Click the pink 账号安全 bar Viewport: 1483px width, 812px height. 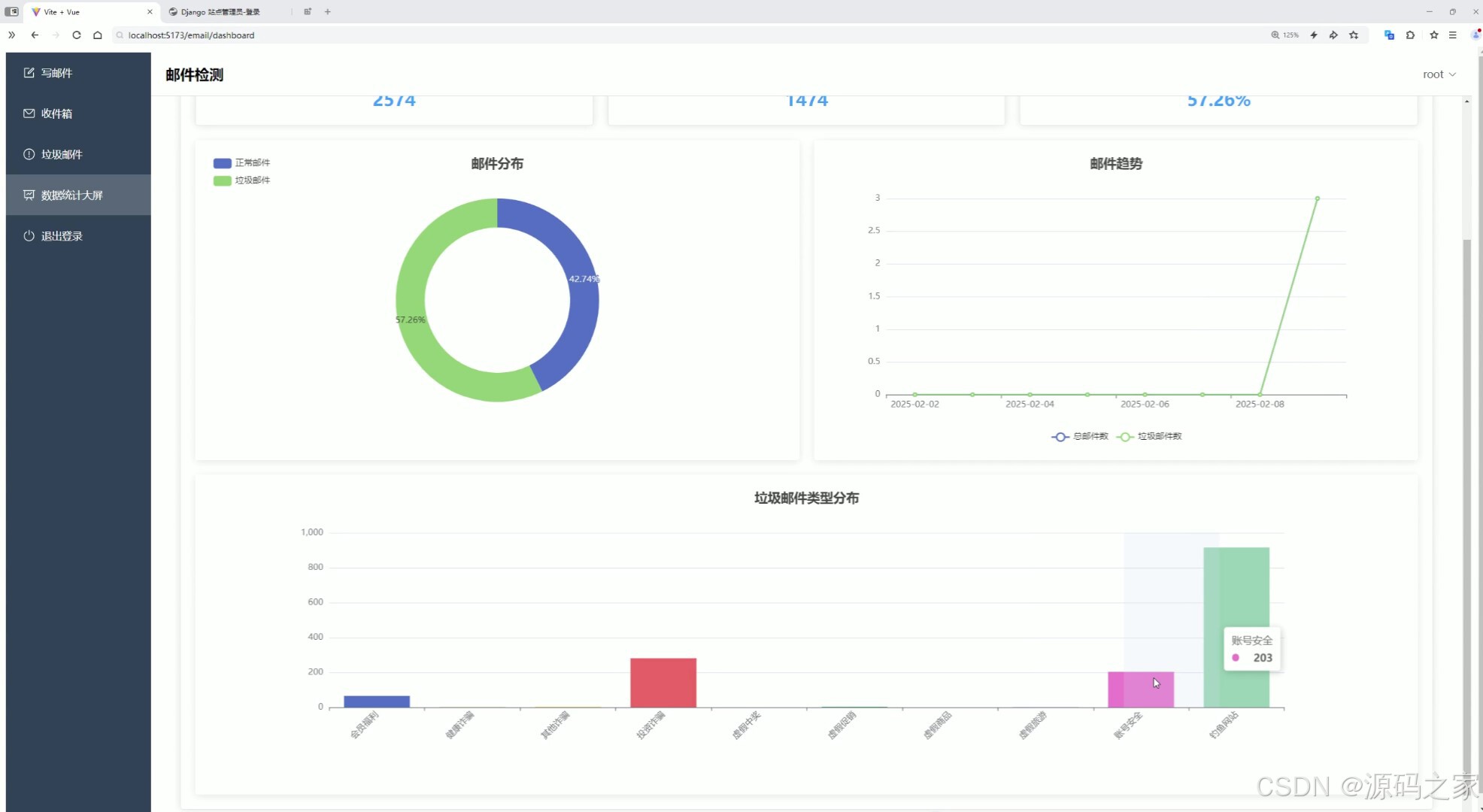[x=1140, y=689]
